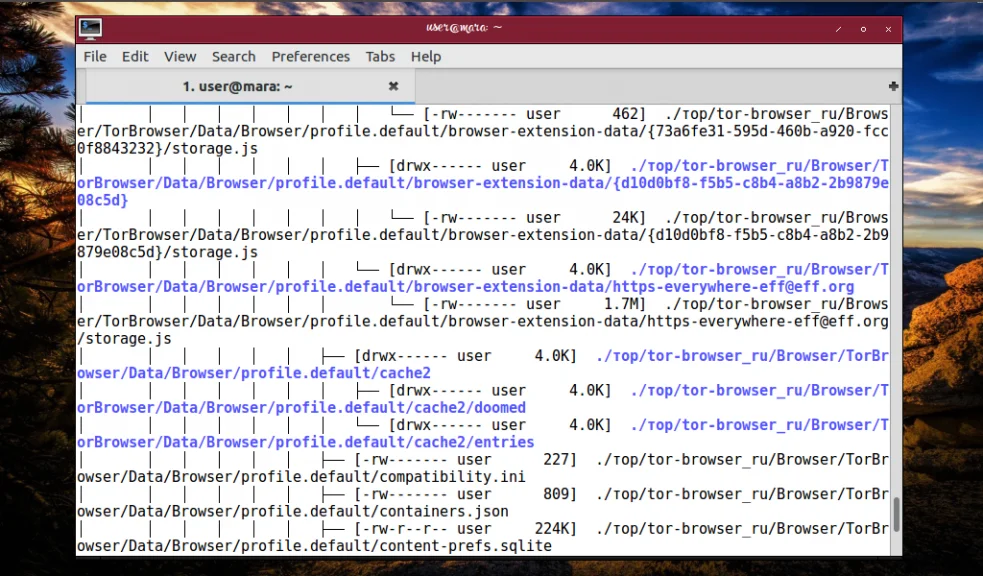Minimize the terminal window
This screenshot has width=983, height=576.
pyautogui.click(x=838, y=29)
